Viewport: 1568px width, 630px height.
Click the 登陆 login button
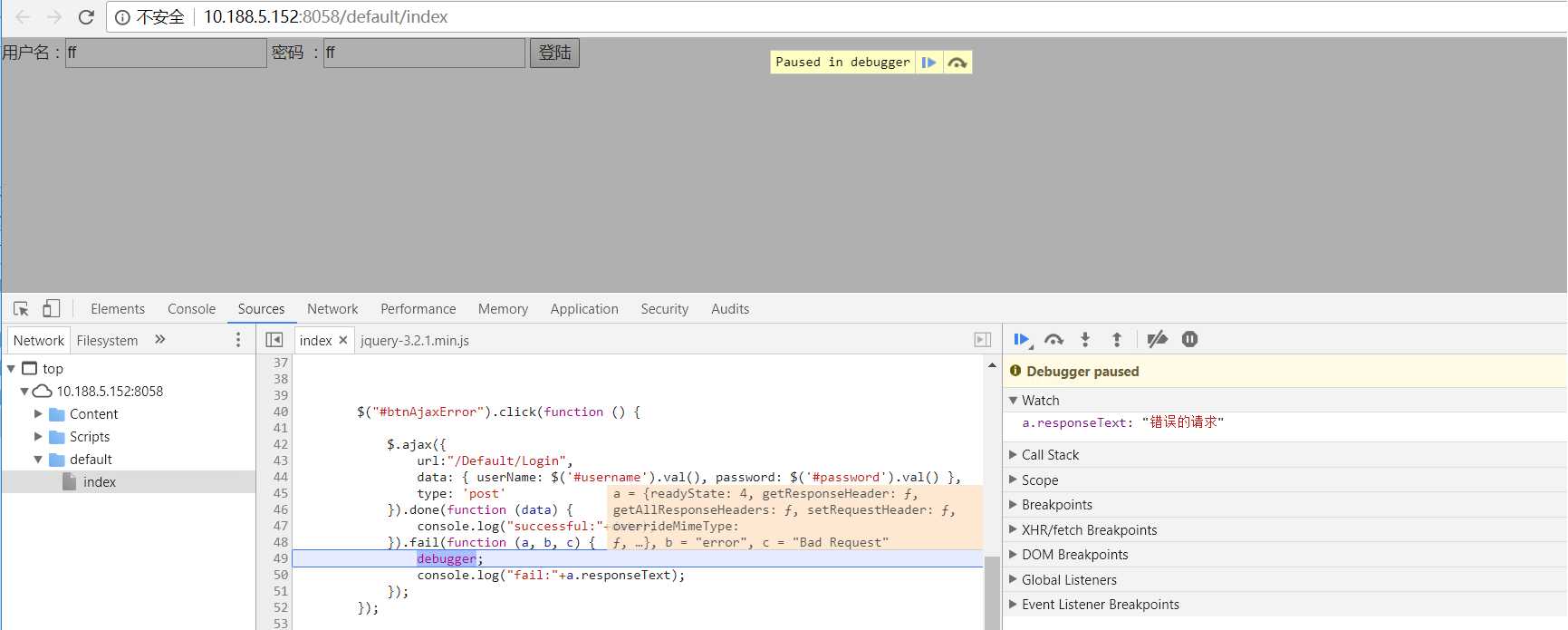point(554,53)
